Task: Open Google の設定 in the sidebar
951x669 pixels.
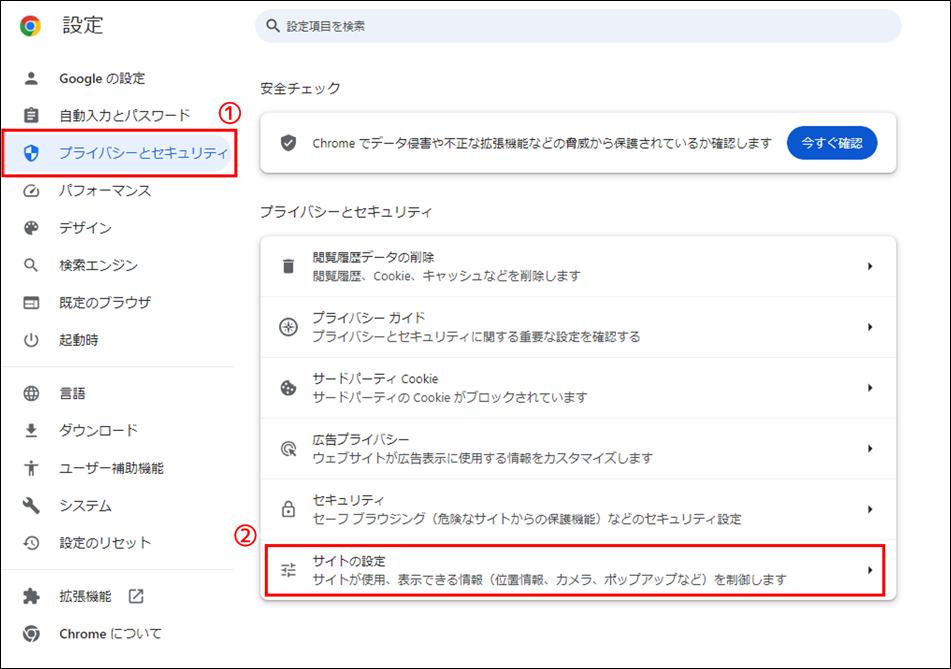Action: [102, 78]
